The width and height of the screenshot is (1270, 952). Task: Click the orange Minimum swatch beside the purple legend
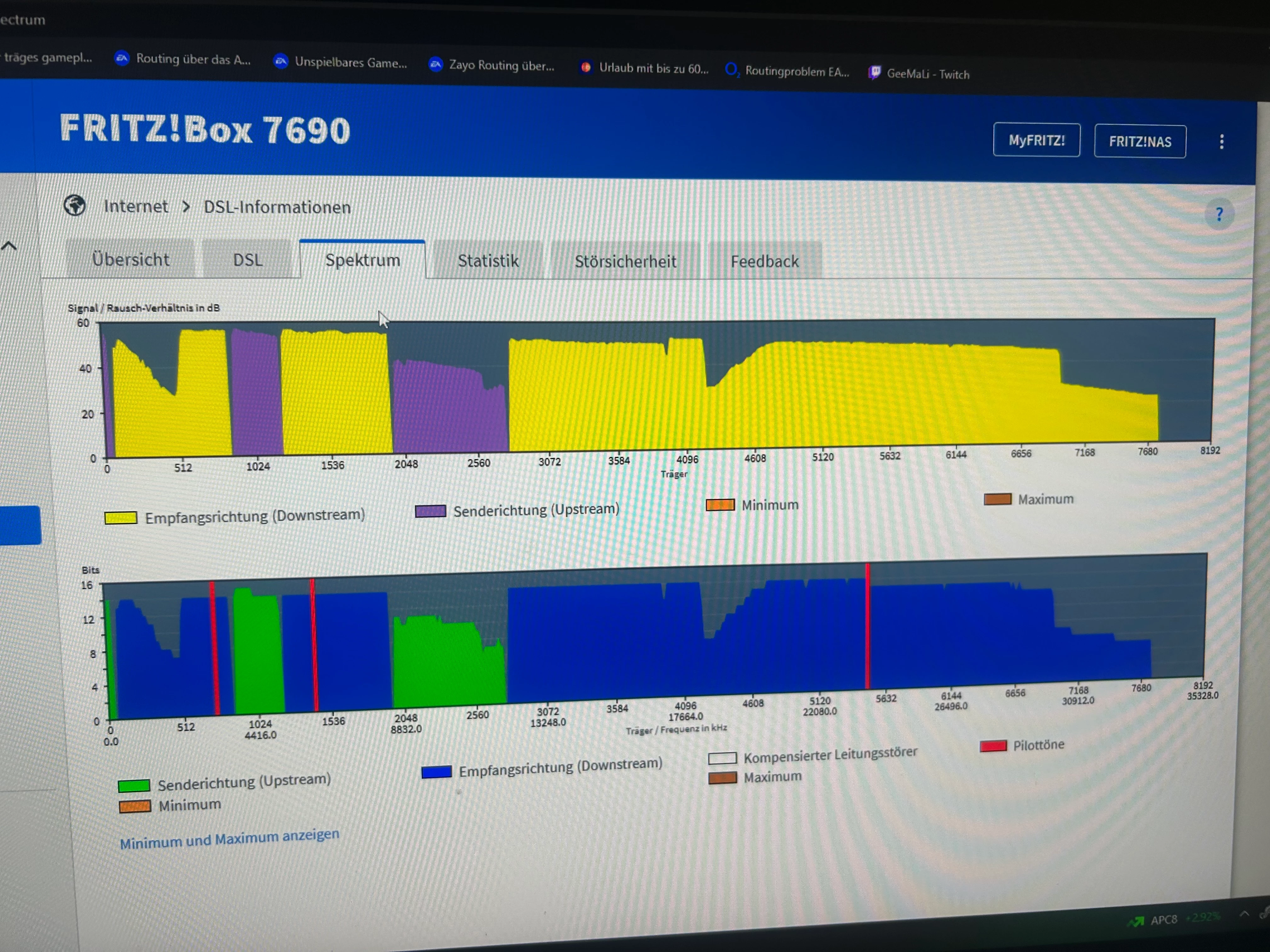click(x=720, y=505)
